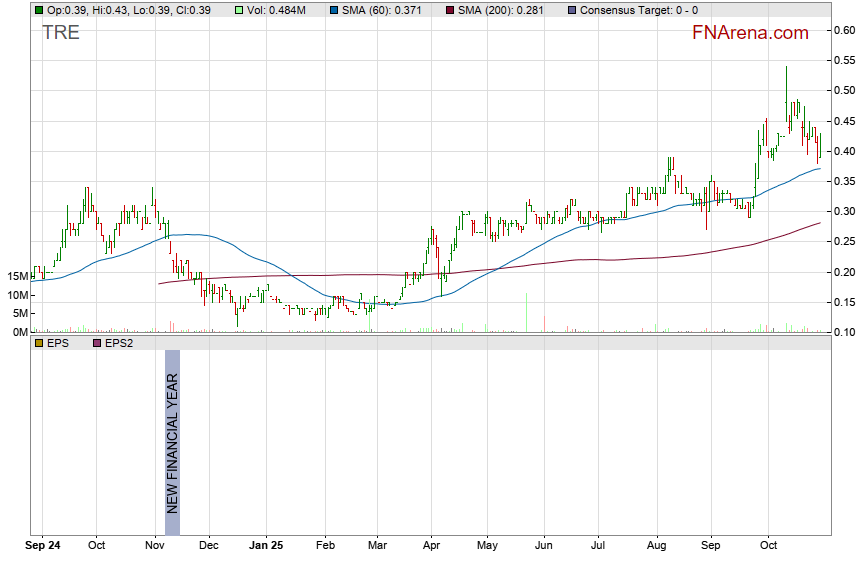Click the light green Vol legend swatch

pyautogui.click(x=240, y=10)
